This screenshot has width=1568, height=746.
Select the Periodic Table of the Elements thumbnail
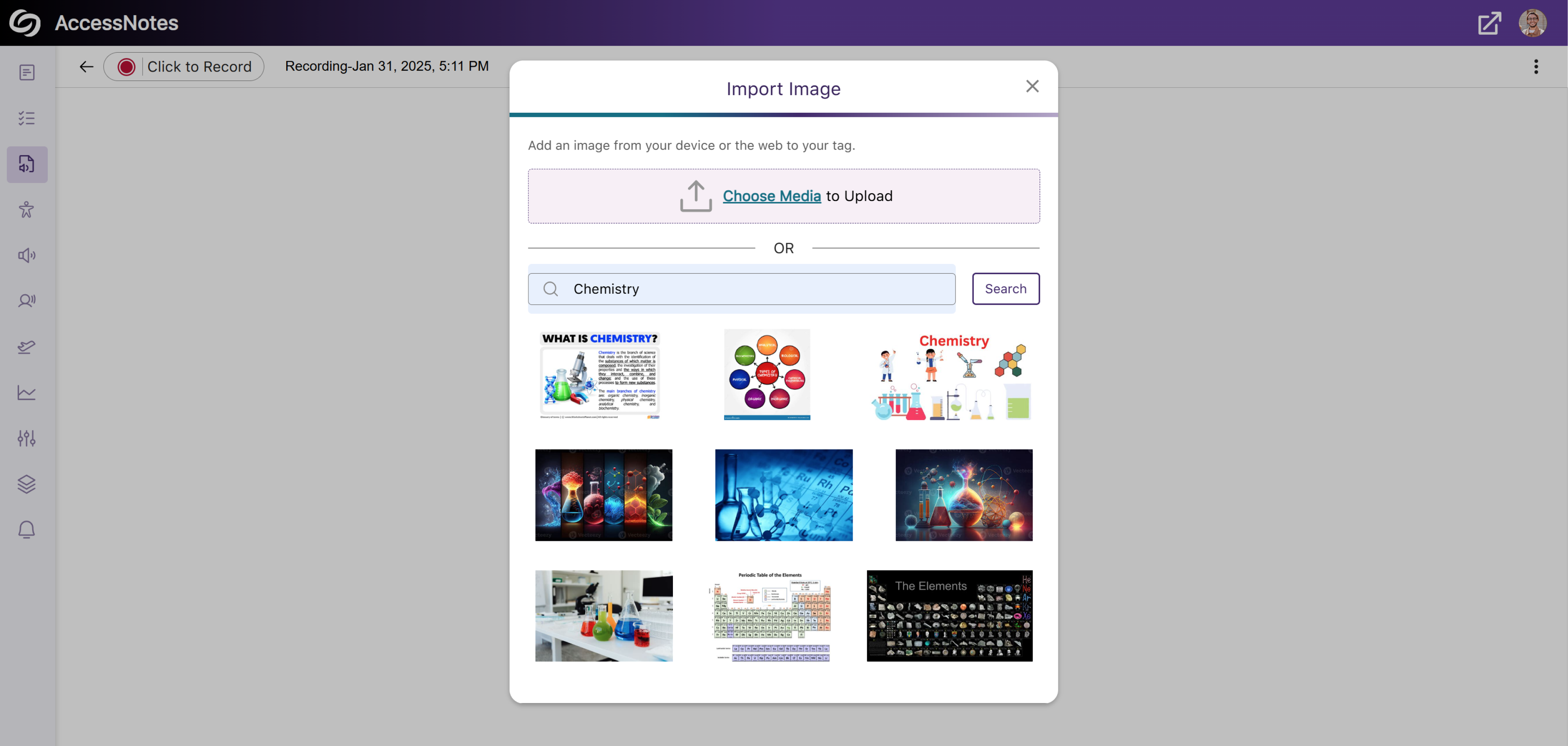click(x=770, y=616)
